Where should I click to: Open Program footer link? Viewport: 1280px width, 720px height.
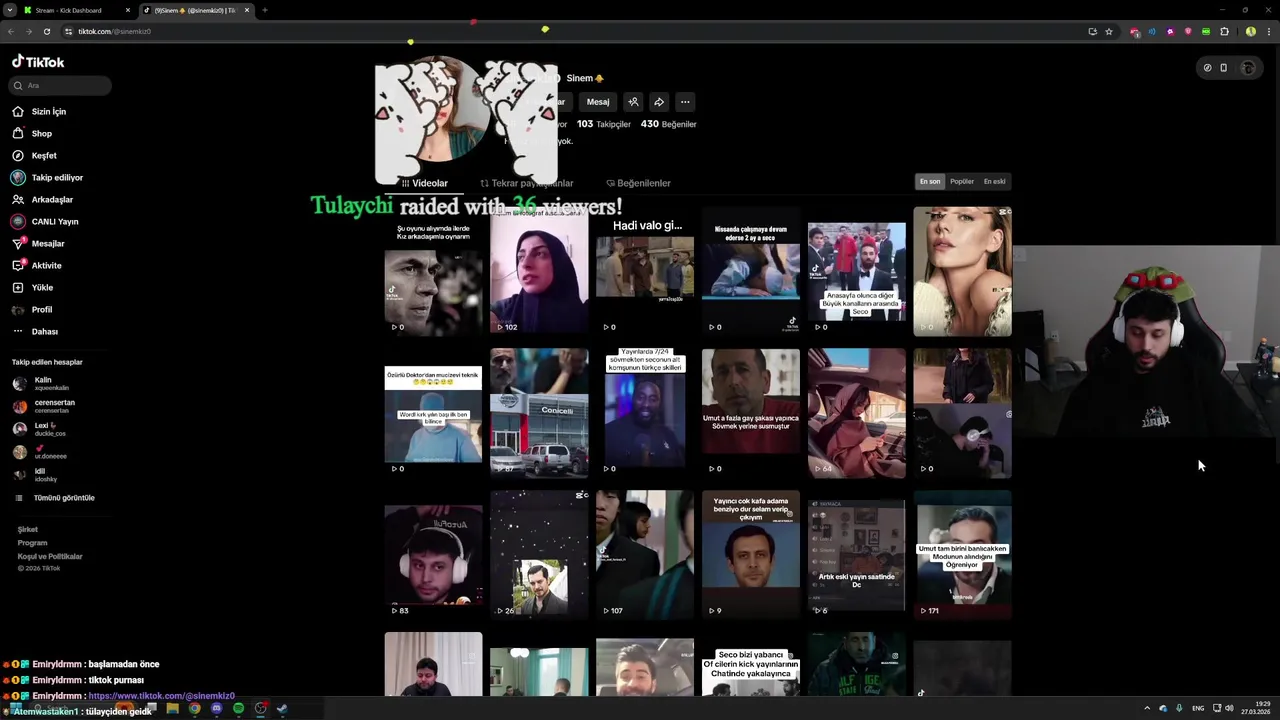coord(32,543)
